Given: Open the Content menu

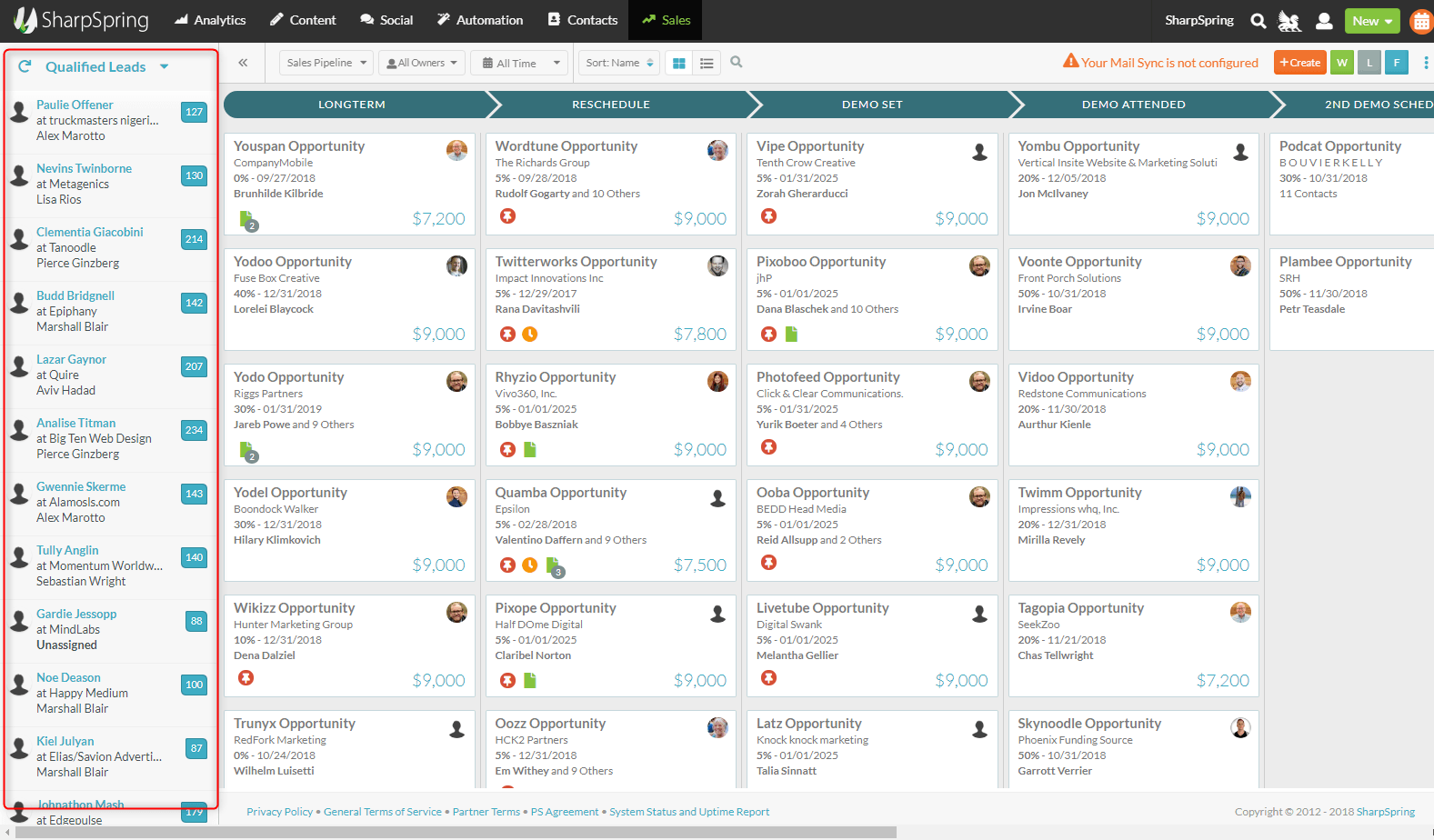Looking at the screenshot, I should (x=303, y=20).
